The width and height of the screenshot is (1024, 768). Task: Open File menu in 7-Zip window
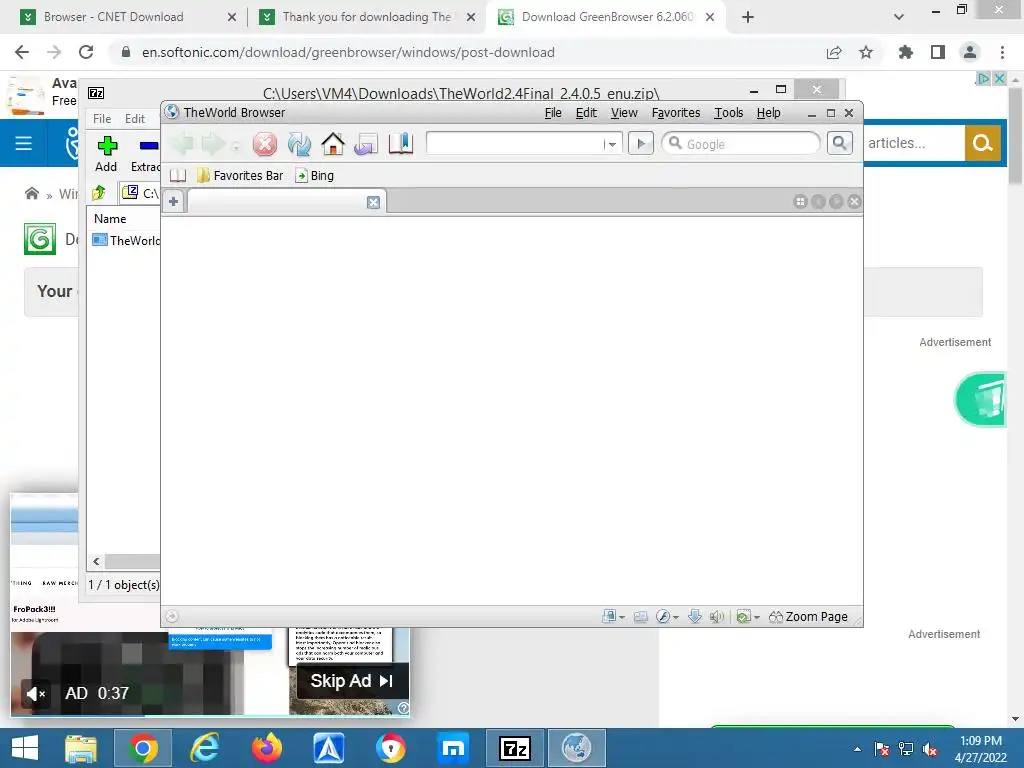pyautogui.click(x=102, y=119)
